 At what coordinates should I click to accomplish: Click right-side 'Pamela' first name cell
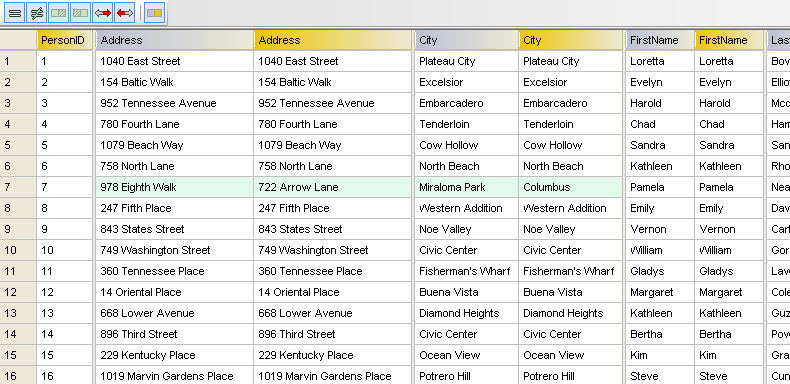coord(729,187)
